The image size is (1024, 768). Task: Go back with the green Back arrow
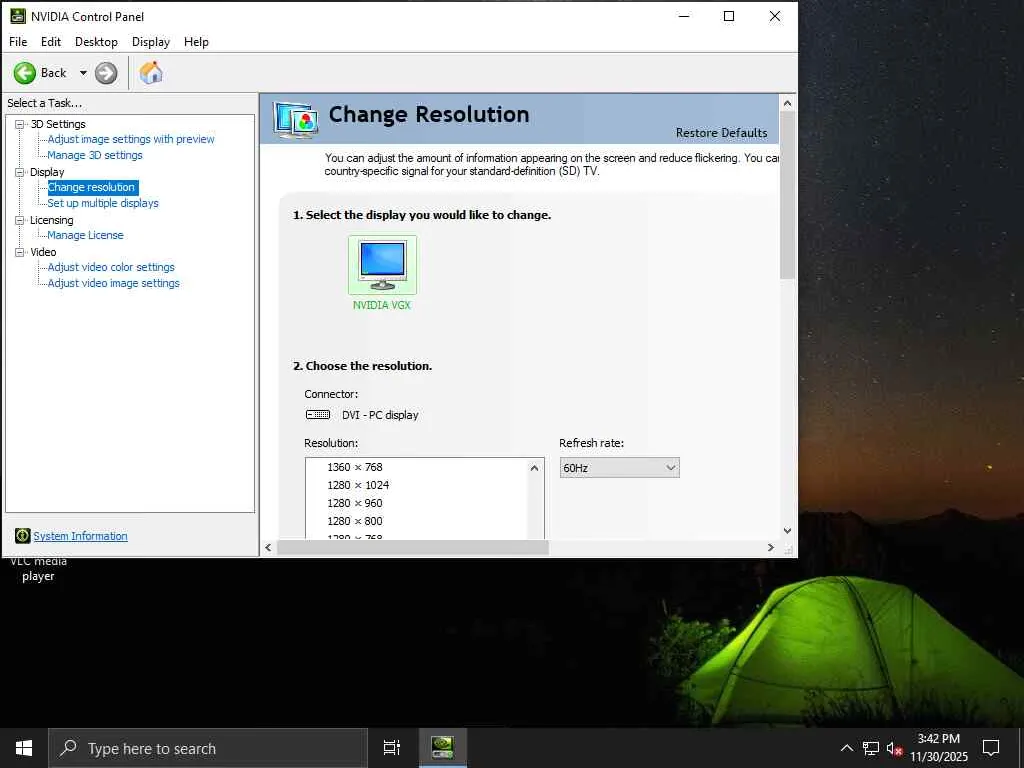25,73
